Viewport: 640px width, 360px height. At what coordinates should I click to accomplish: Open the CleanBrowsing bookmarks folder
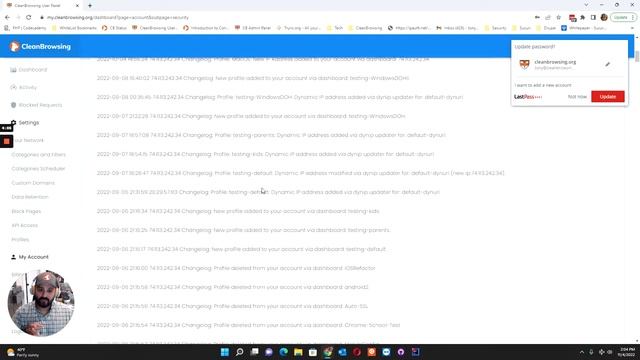click(x=365, y=28)
